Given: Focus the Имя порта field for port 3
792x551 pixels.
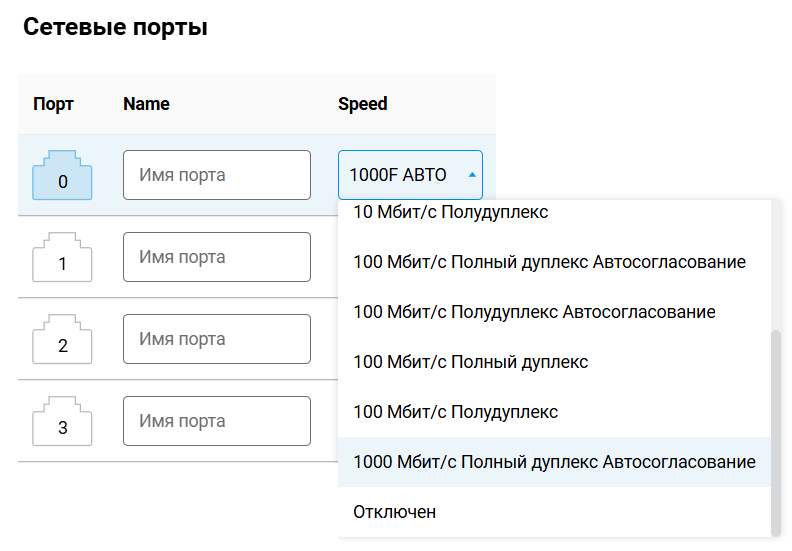Looking at the screenshot, I should 217,421.
